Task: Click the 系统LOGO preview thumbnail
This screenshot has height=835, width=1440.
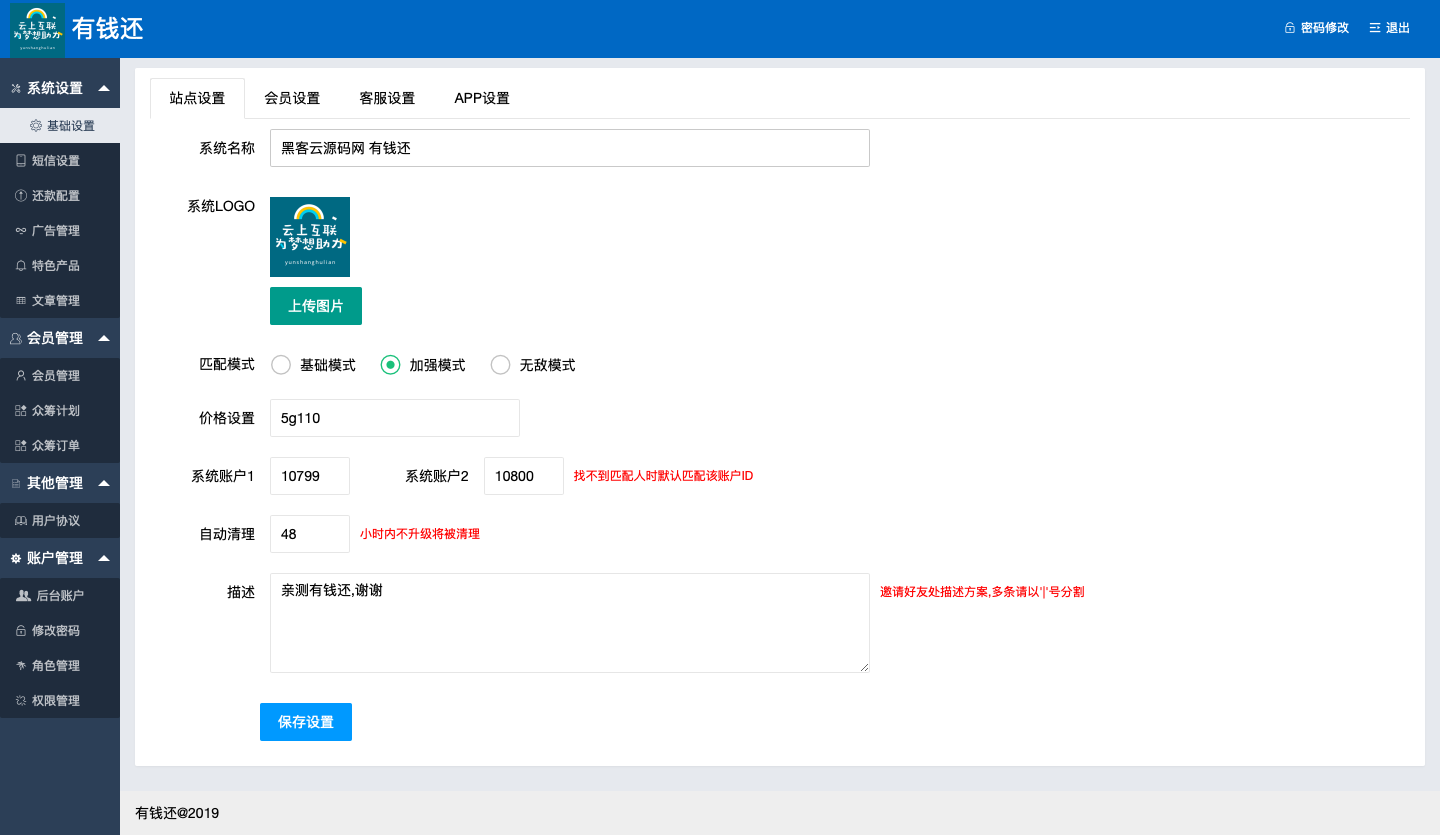Action: (310, 237)
